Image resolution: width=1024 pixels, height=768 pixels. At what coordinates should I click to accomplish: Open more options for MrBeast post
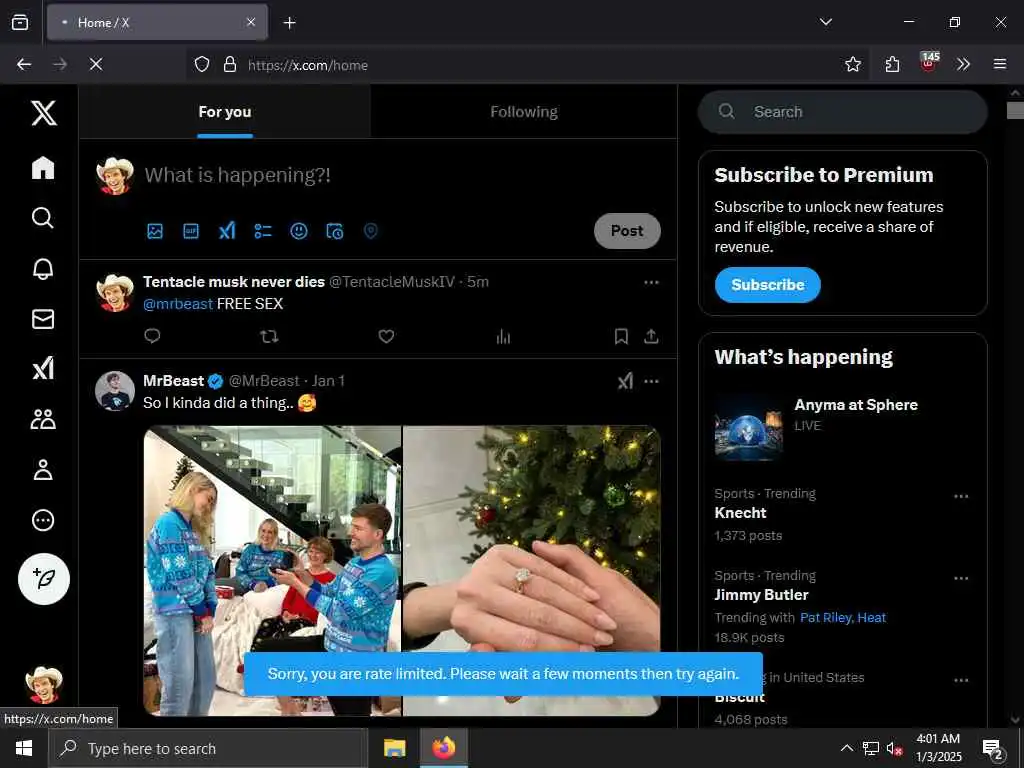click(x=651, y=381)
